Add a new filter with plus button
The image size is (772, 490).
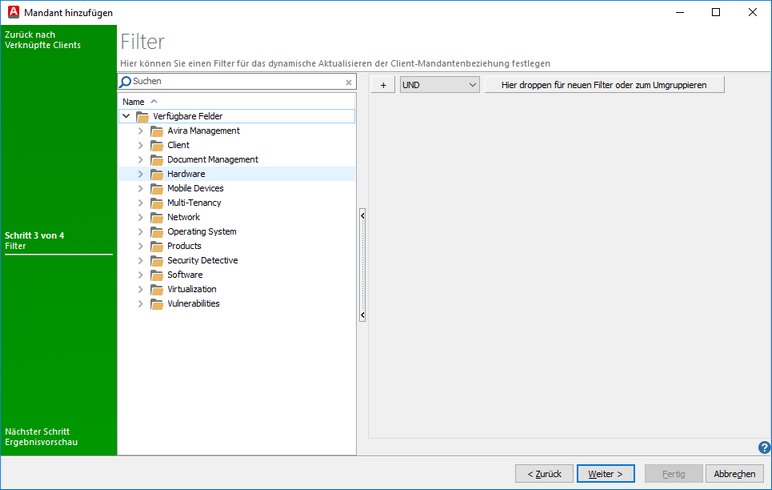click(x=382, y=85)
